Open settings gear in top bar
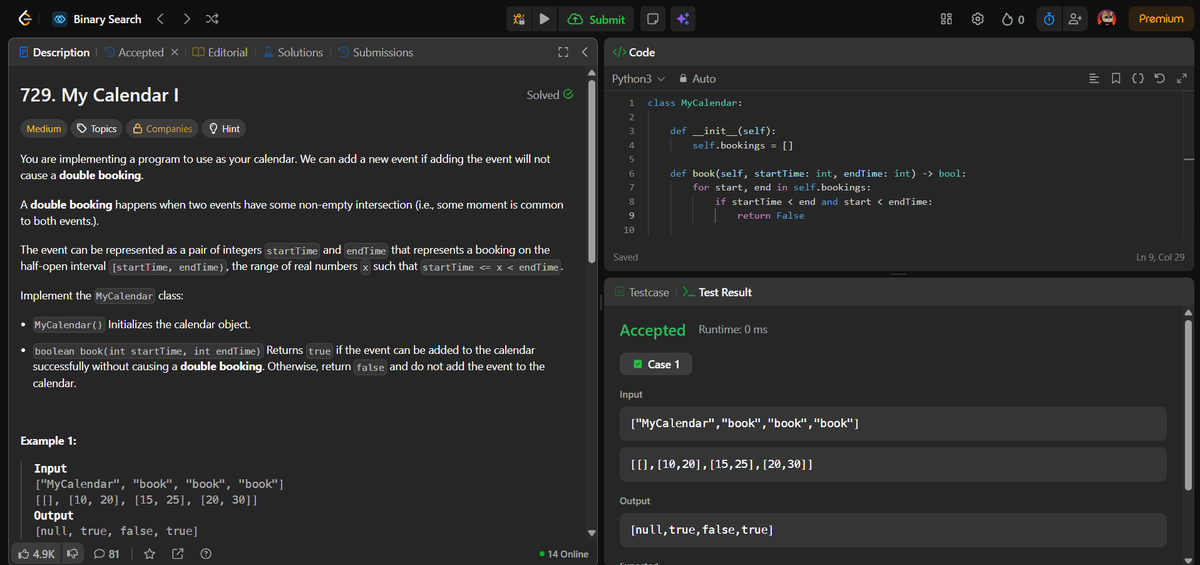1200x565 pixels. click(x=979, y=19)
